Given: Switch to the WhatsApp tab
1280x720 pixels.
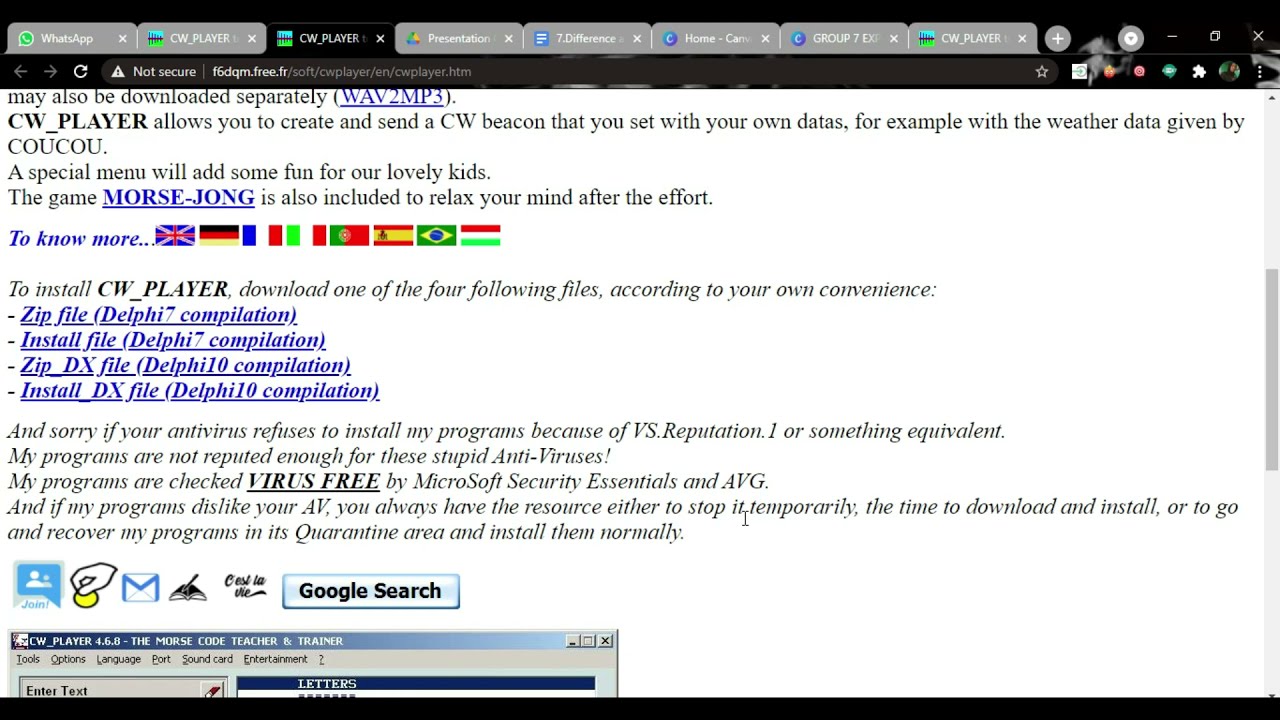Looking at the screenshot, I should click(71, 38).
